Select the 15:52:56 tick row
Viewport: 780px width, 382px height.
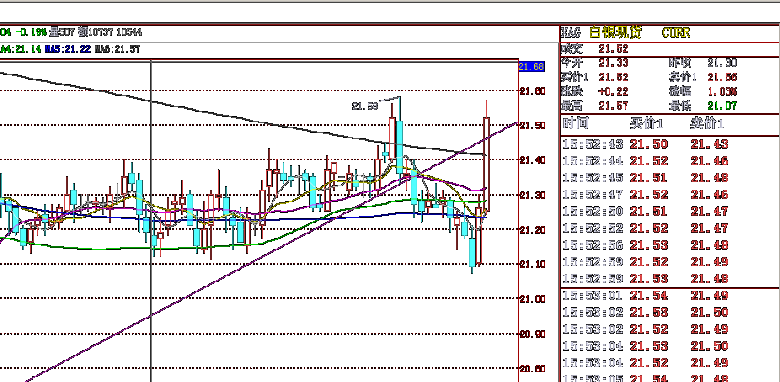click(670, 245)
